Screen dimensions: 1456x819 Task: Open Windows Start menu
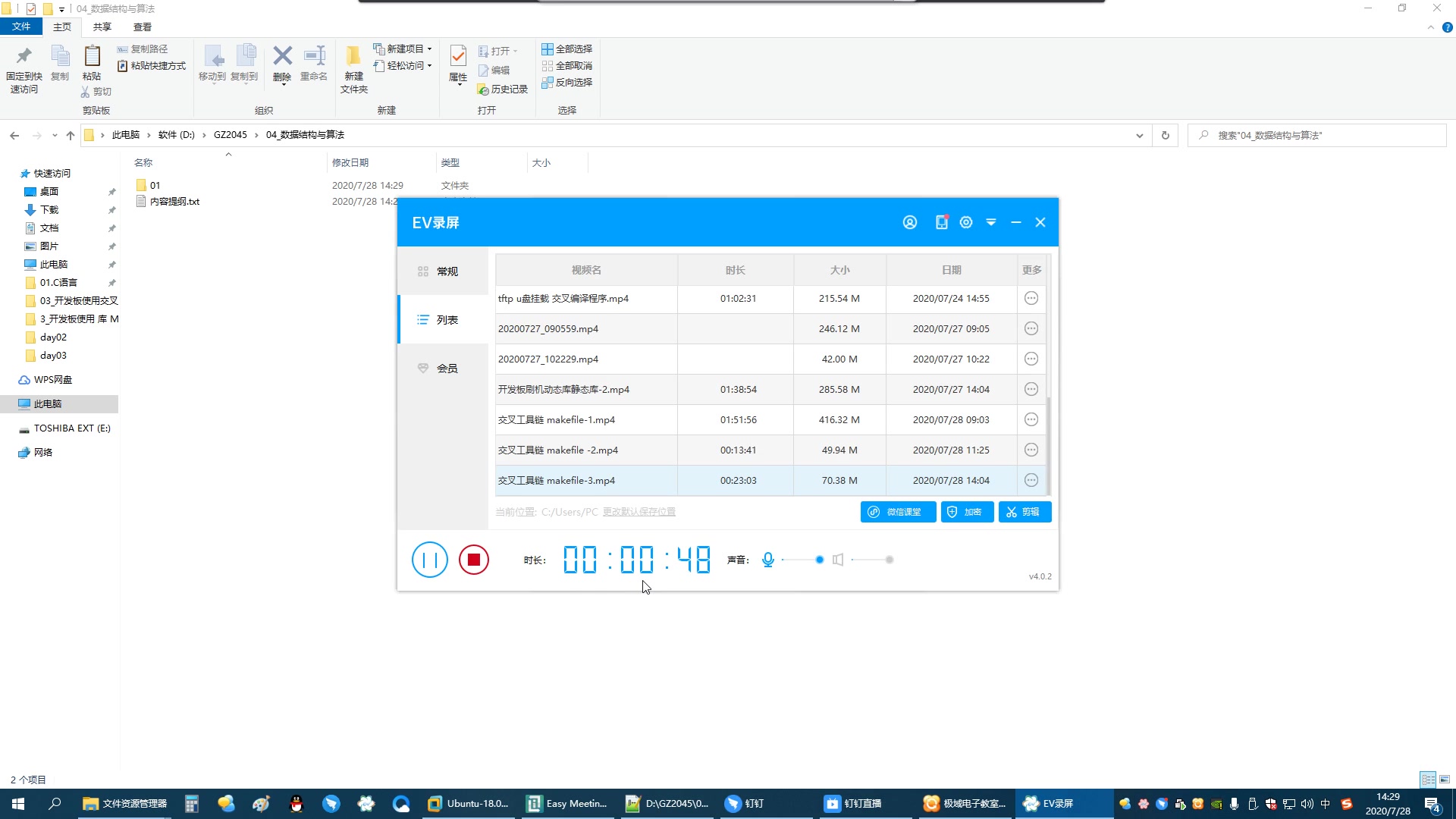point(18,804)
